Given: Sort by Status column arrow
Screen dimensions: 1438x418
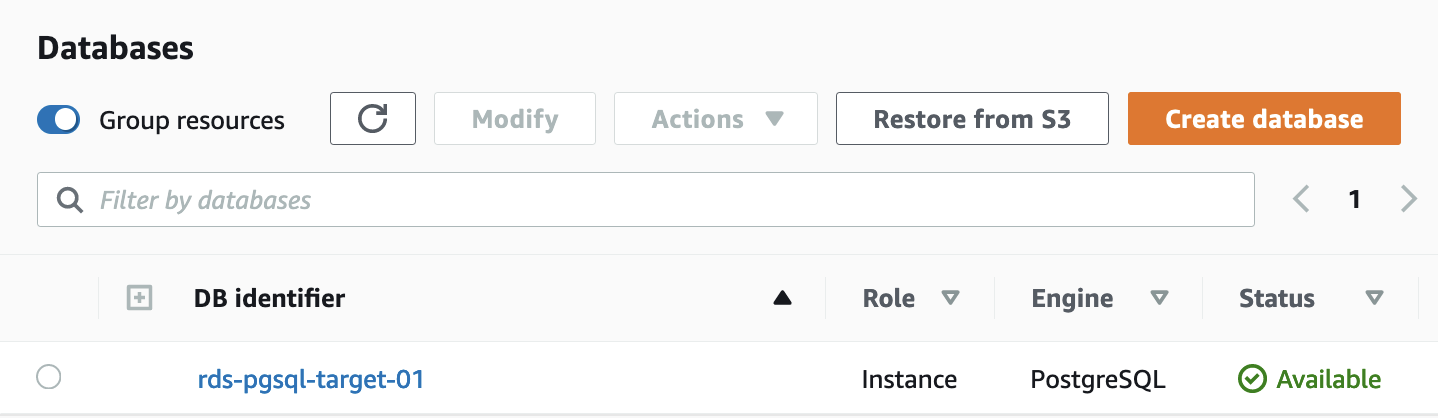Looking at the screenshot, I should [1374, 298].
